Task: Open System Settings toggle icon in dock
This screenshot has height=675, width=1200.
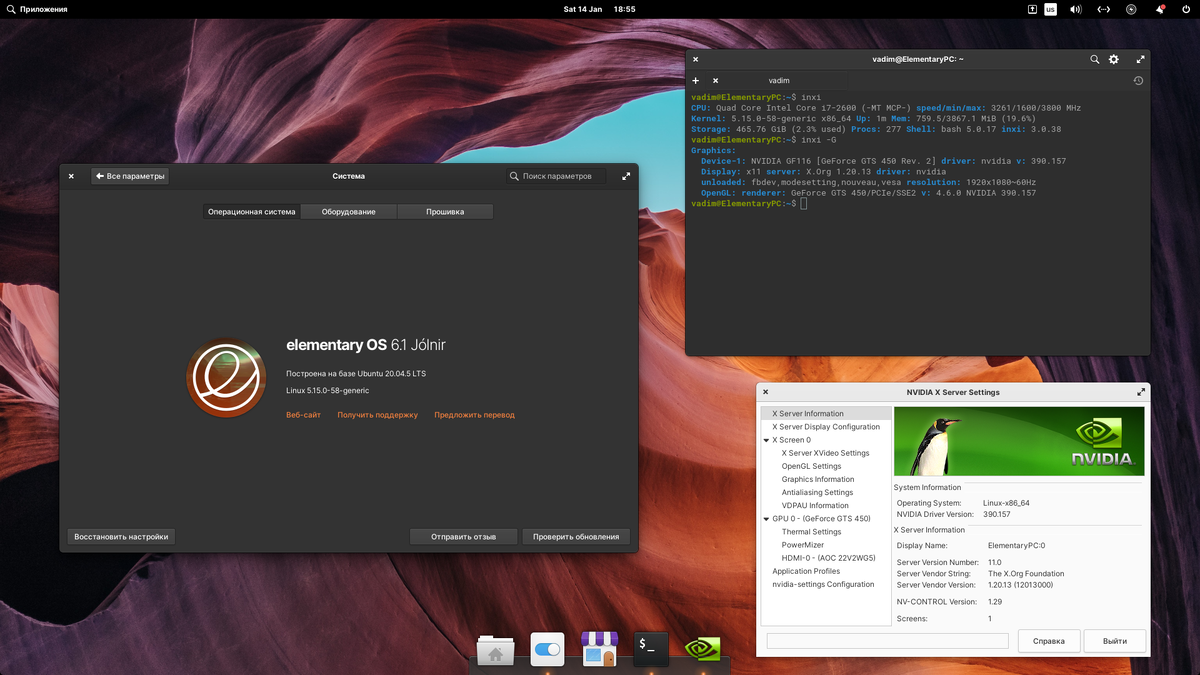Action: (x=547, y=650)
